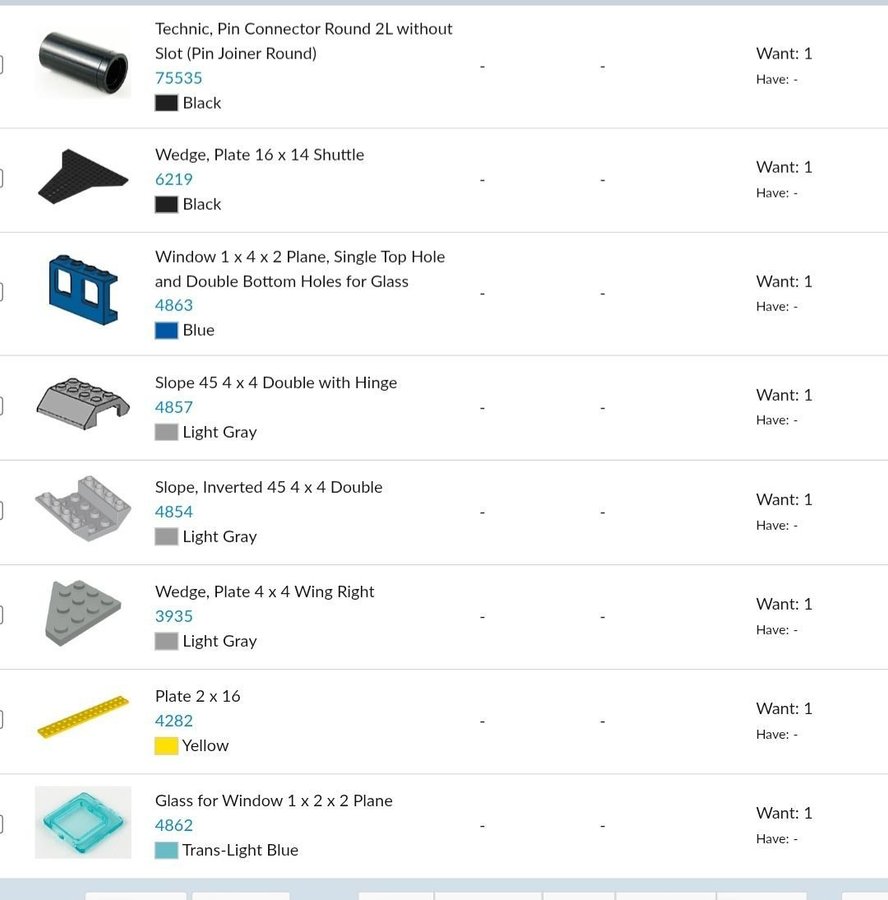Select the checkbox beside the blue Window row
Viewport: 888px width, 900px height.
[x=1, y=292]
